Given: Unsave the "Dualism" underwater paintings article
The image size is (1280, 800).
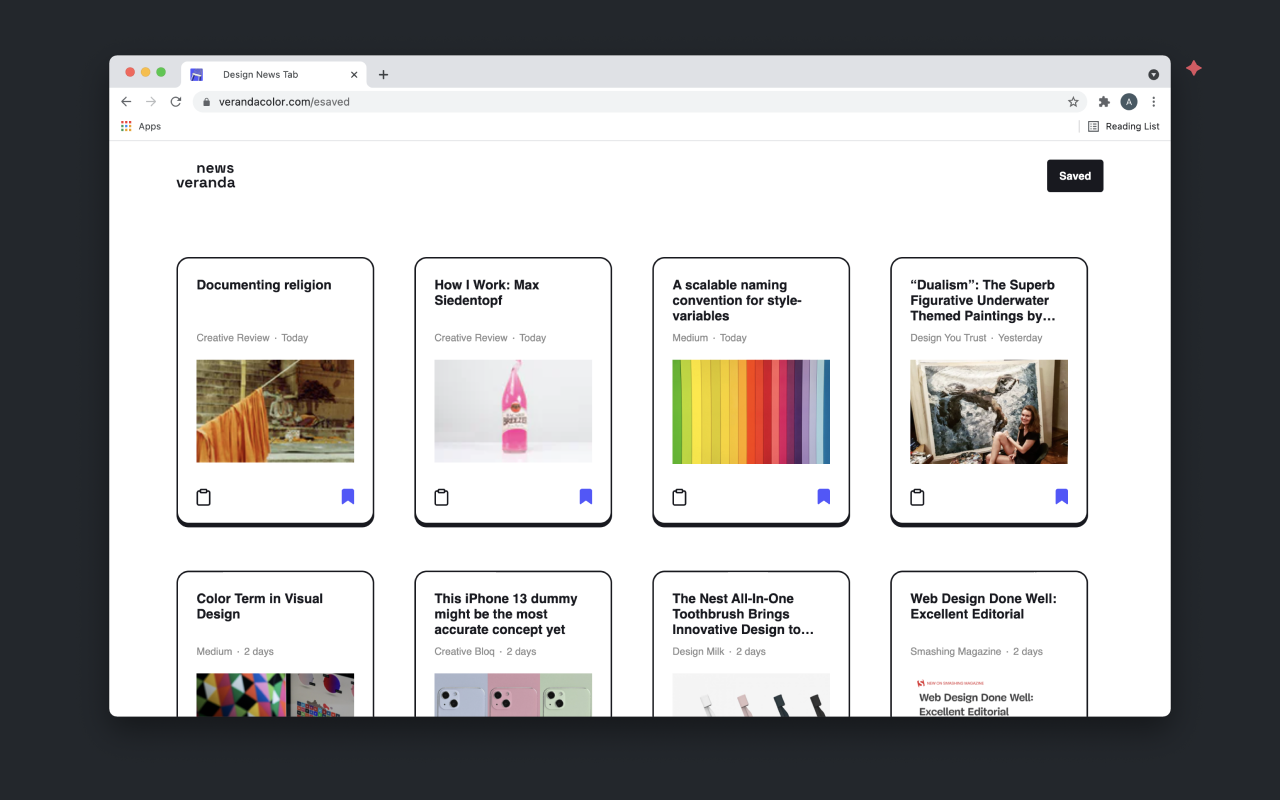Looking at the screenshot, I should point(1061,496).
